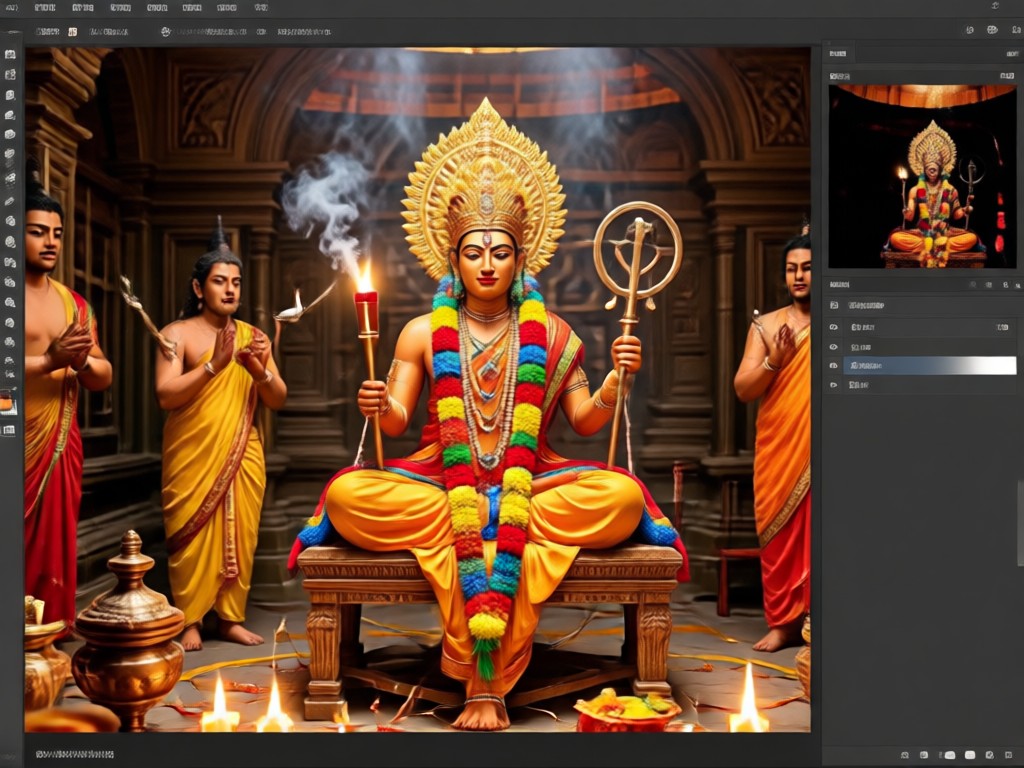The height and width of the screenshot is (768, 1024).
Task: Click the bottom-most icon in the left toolbar
Action: pyautogui.click(x=9, y=430)
